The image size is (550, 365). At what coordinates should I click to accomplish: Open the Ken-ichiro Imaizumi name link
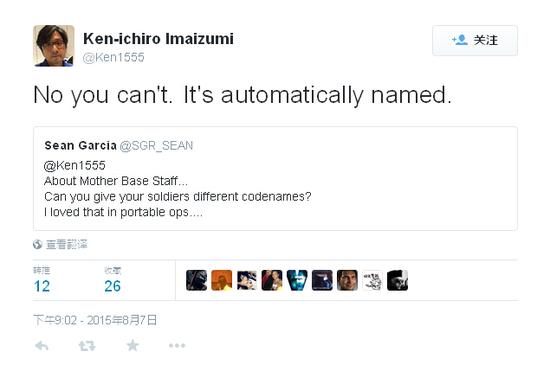(x=158, y=39)
